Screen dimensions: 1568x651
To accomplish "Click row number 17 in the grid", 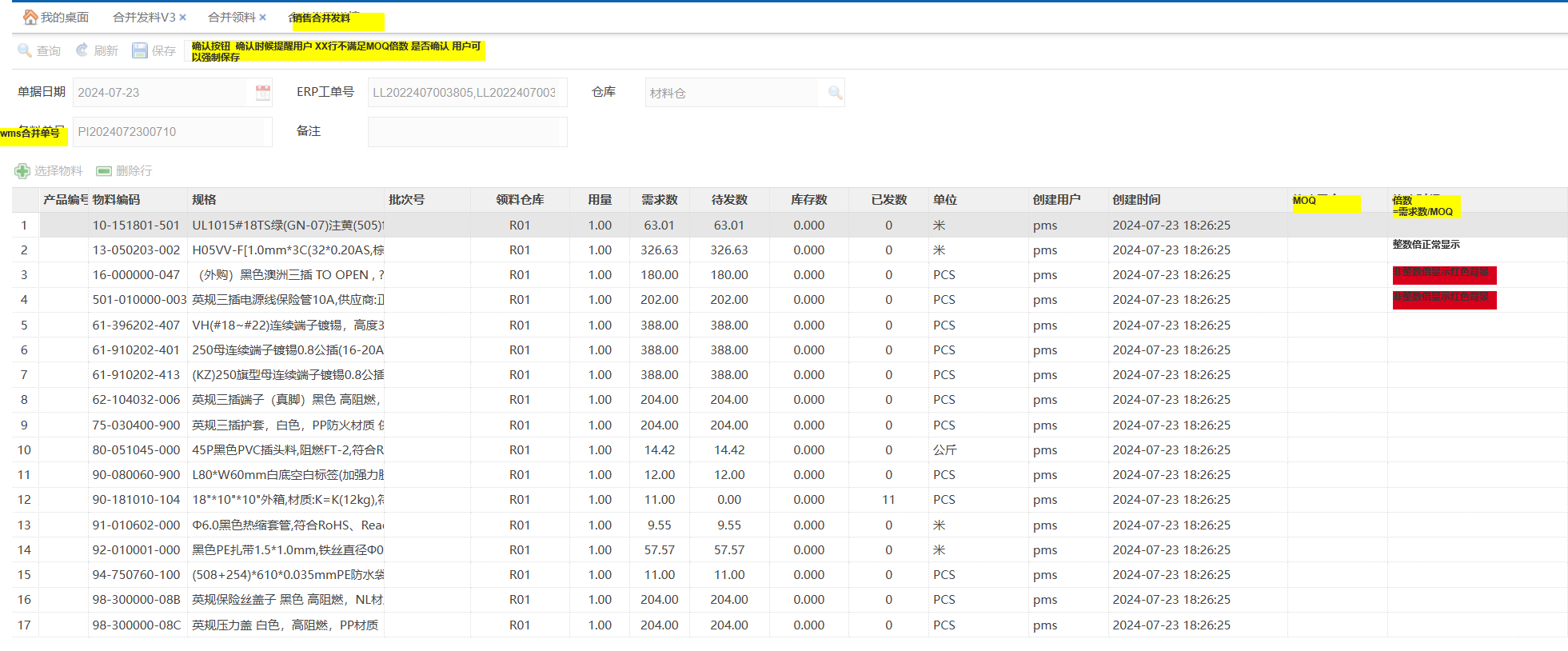I will [25, 625].
